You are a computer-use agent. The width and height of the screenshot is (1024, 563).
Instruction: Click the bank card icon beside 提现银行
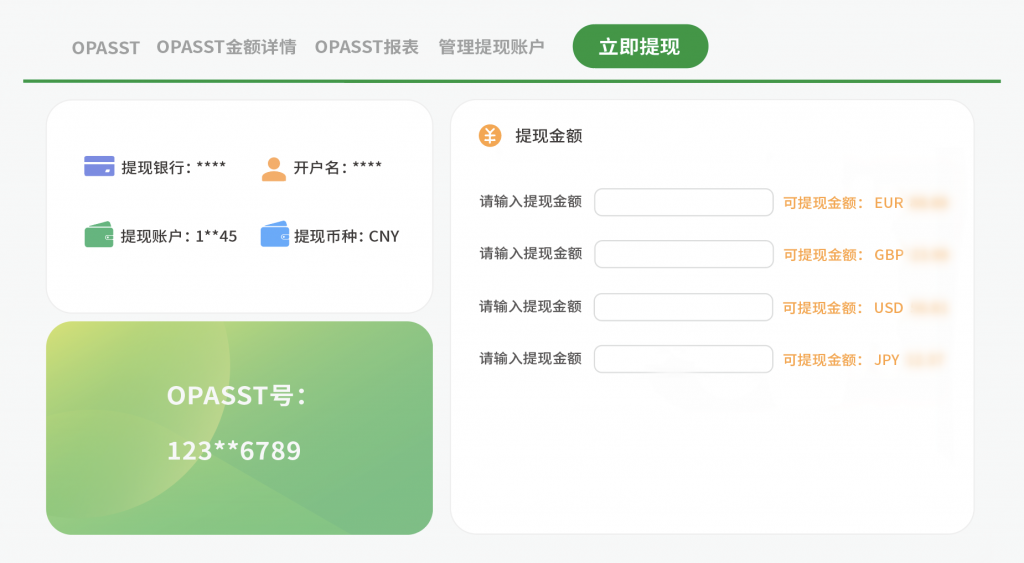99,166
